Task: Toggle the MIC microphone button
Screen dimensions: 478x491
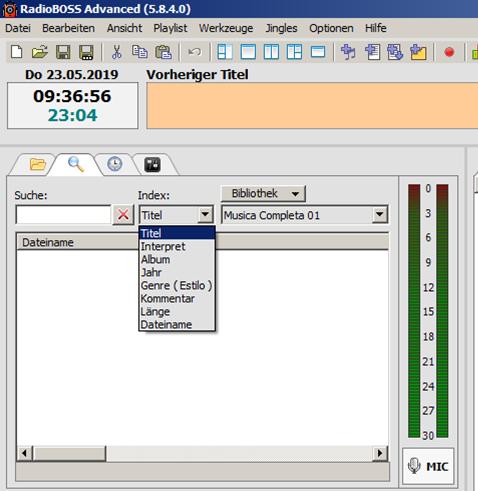Action: 428,466
